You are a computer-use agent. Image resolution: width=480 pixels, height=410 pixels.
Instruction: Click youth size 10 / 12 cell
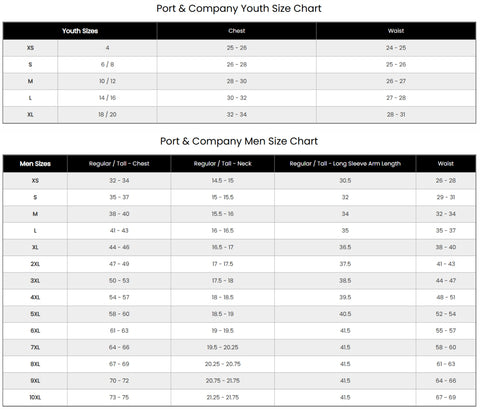[x=107, y=81]
